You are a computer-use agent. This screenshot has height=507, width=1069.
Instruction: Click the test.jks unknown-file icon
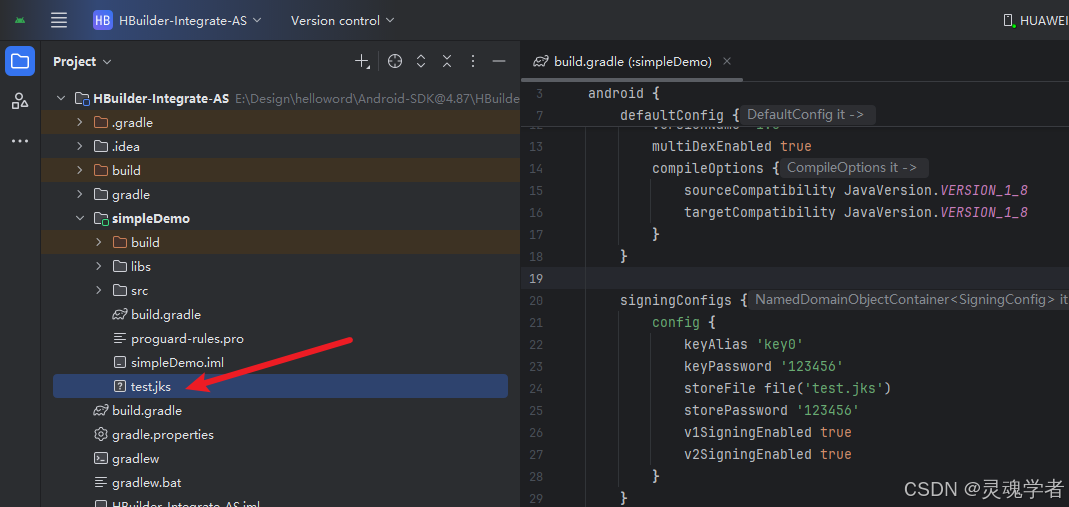coord(120,386)
